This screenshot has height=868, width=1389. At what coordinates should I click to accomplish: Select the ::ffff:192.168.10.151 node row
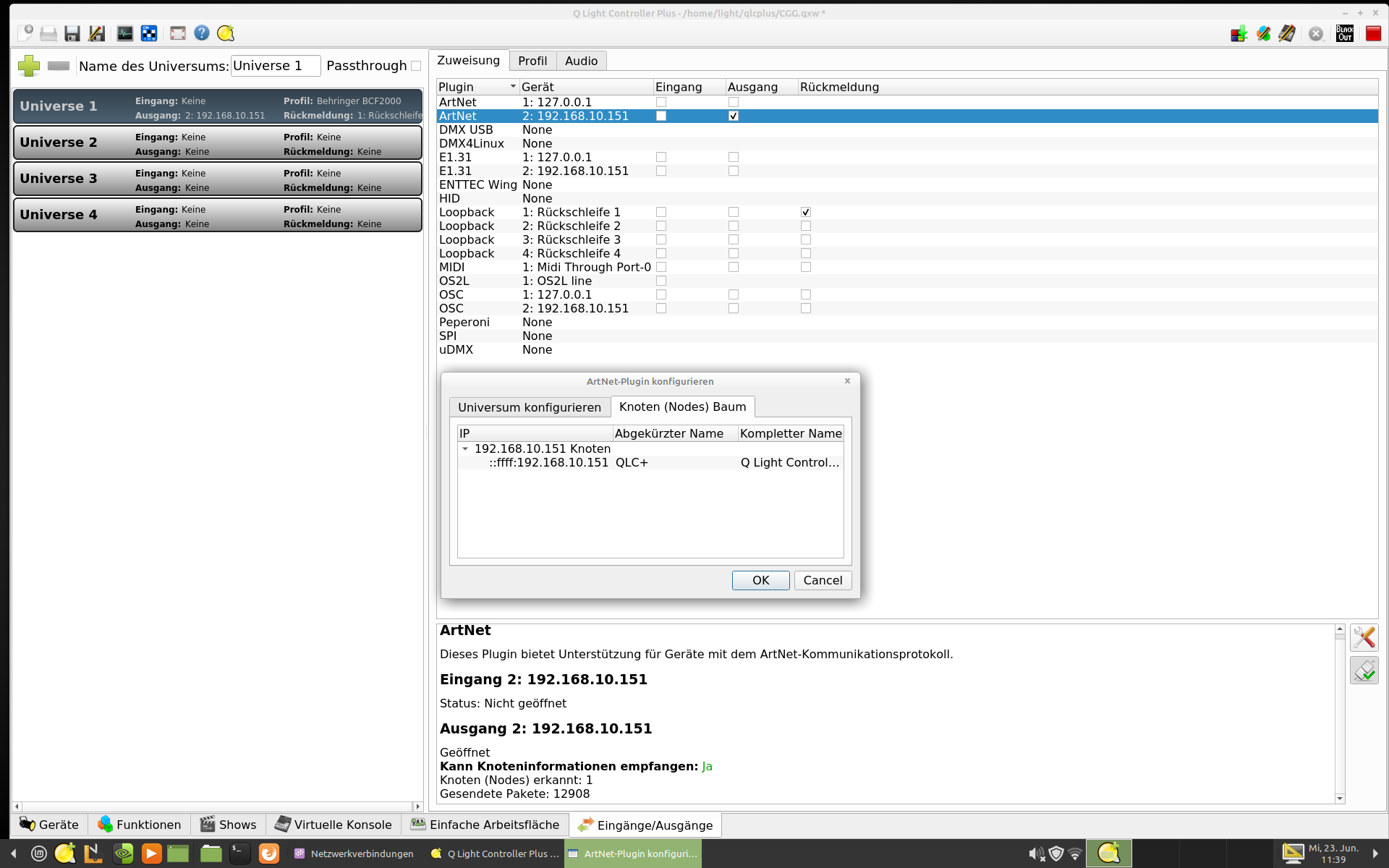point(650,462)
